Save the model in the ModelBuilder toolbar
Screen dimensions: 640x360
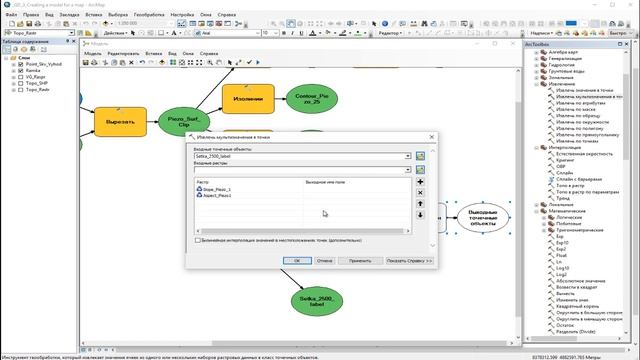coord(85,62)
